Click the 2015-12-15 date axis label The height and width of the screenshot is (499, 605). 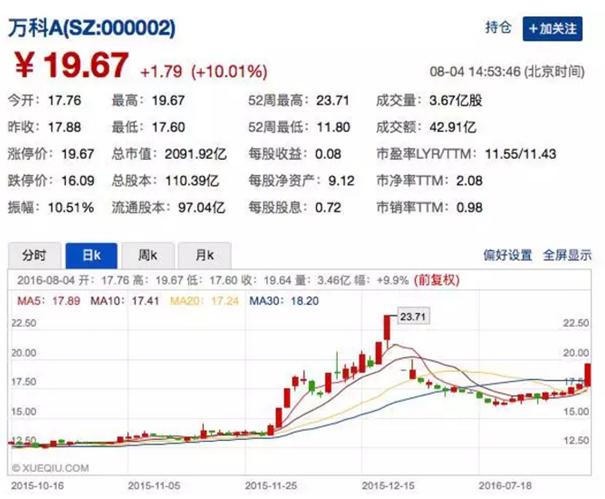[x=388, y=485]
